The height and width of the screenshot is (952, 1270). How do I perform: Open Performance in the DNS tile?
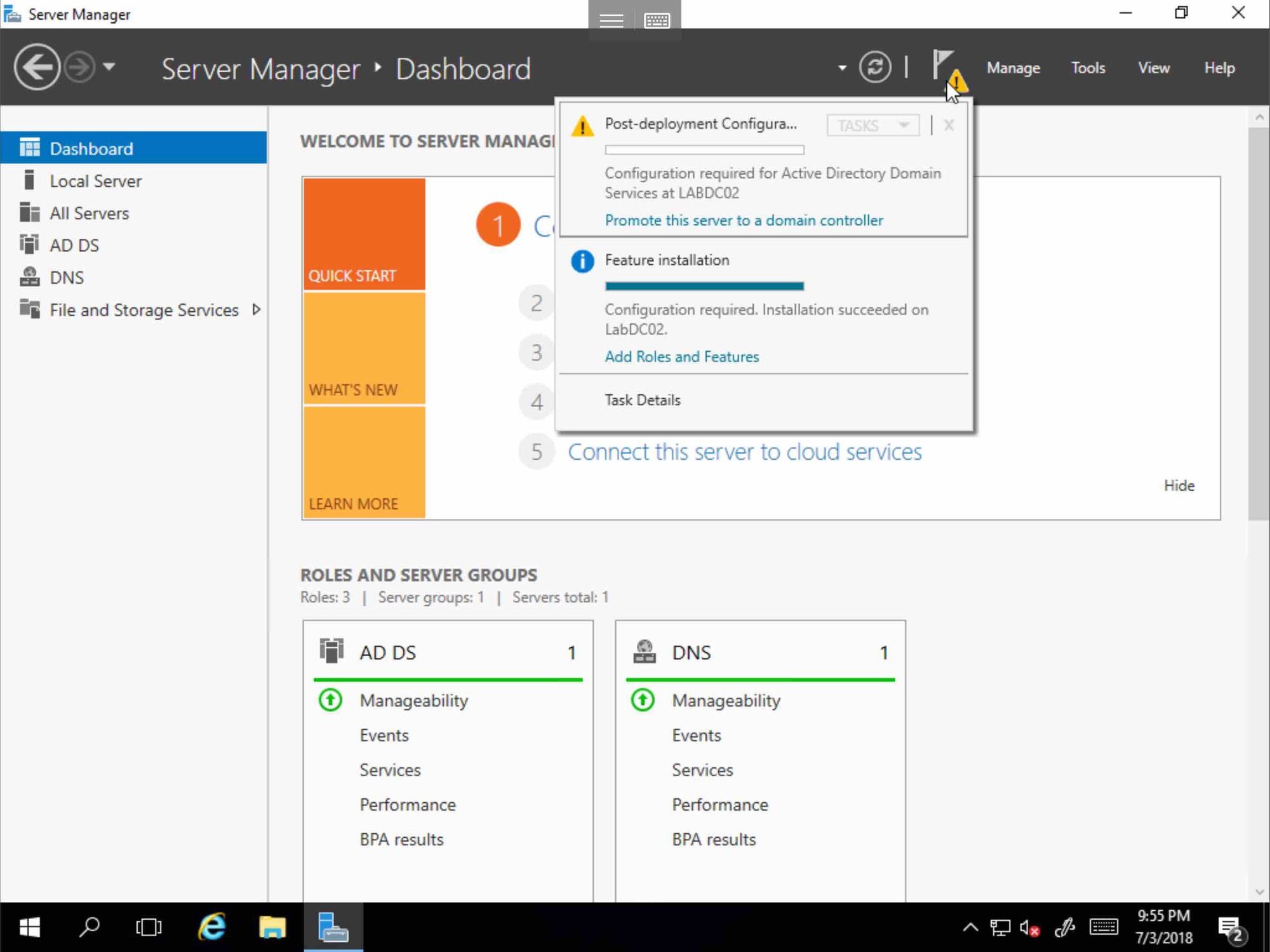coord(719,805)
